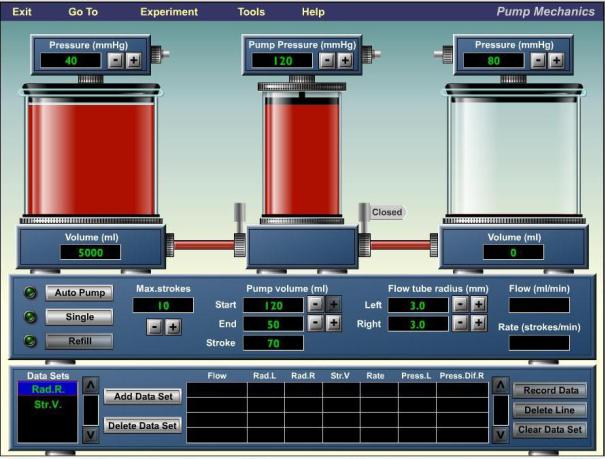Image resolution: width=605 pixels, height=459 pixels.
Task: Click the right red flow tube
Action: [x=401, y=245]
